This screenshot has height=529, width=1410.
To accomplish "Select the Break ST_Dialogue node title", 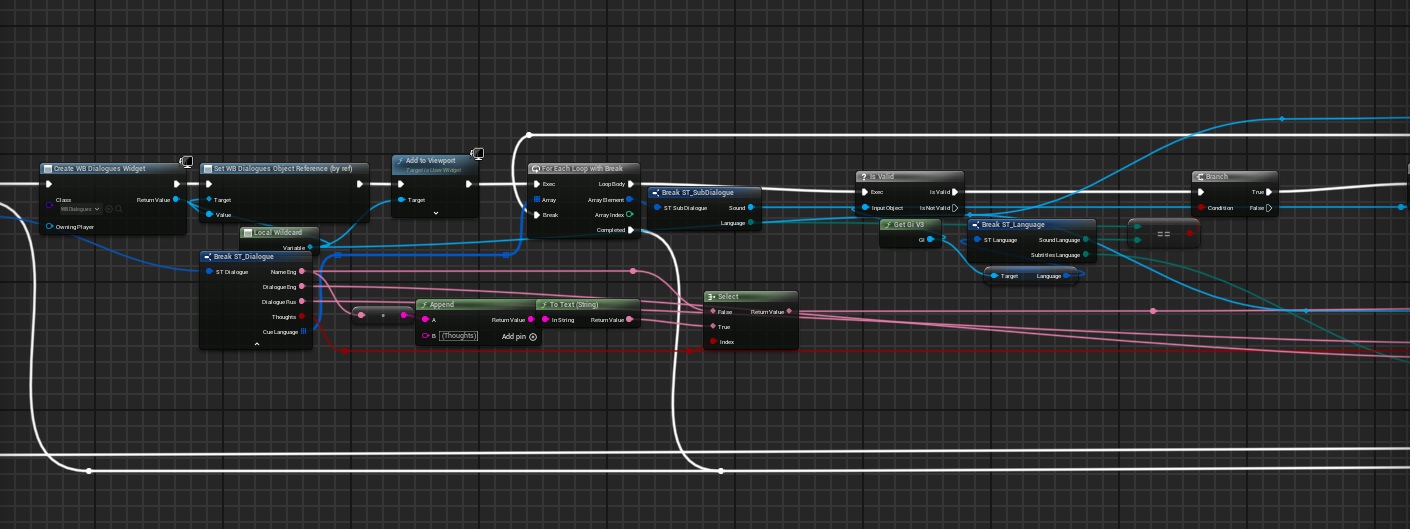I will click(243, 256).
